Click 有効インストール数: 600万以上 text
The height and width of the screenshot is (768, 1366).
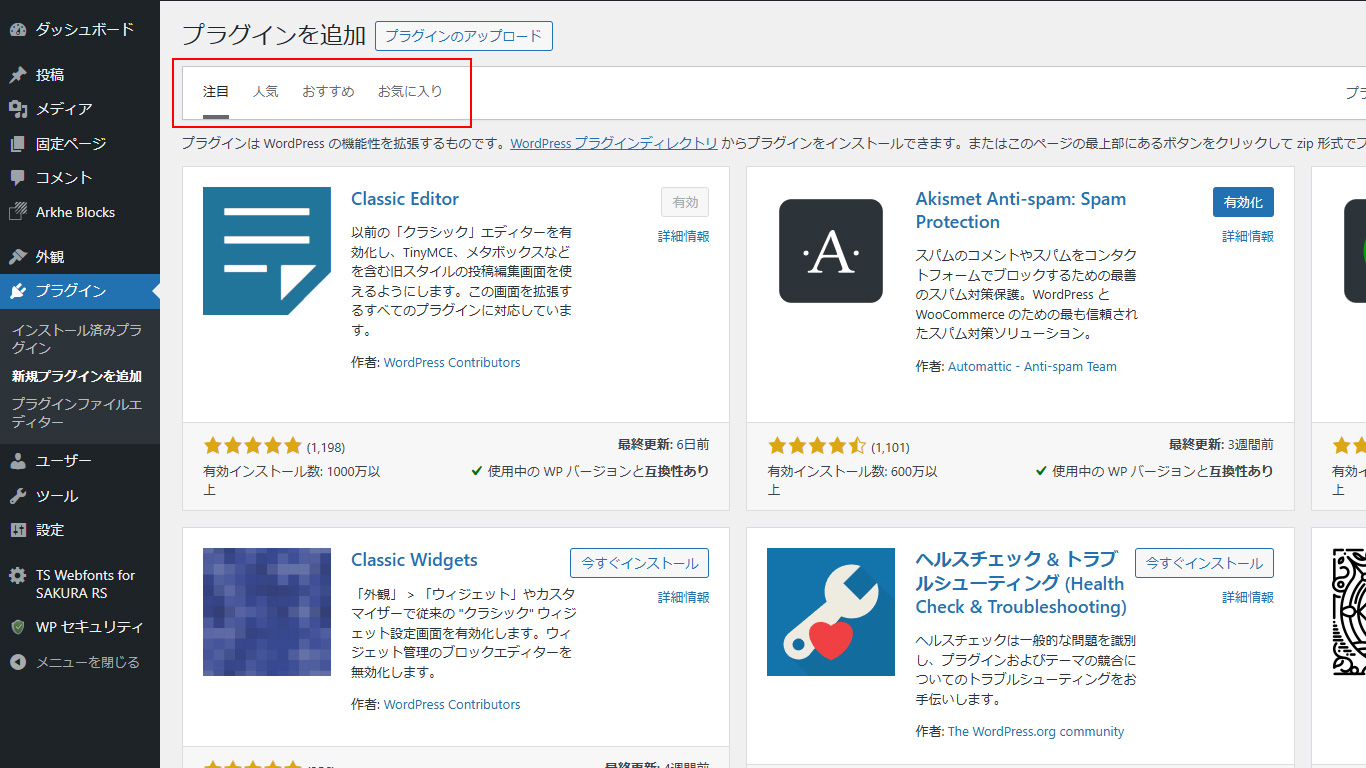click(x=853, y=480)
